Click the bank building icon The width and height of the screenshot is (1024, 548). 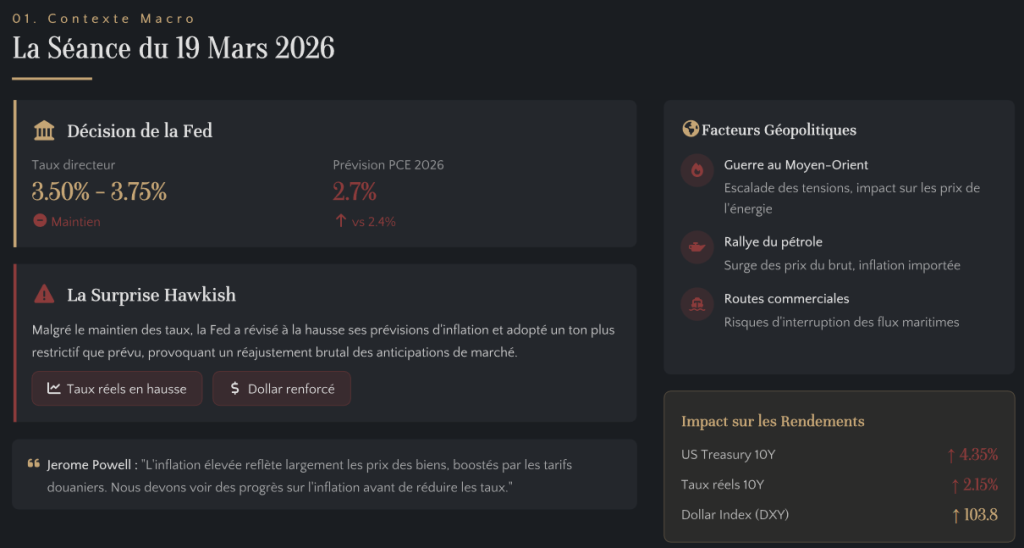(44, 131)
